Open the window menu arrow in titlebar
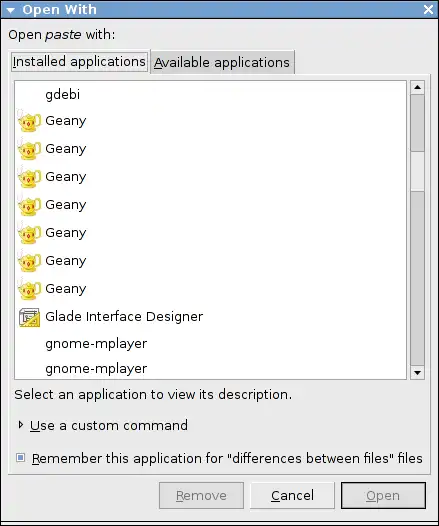The height and width of the screenshot is (526, 439). [x=10, y=10]
